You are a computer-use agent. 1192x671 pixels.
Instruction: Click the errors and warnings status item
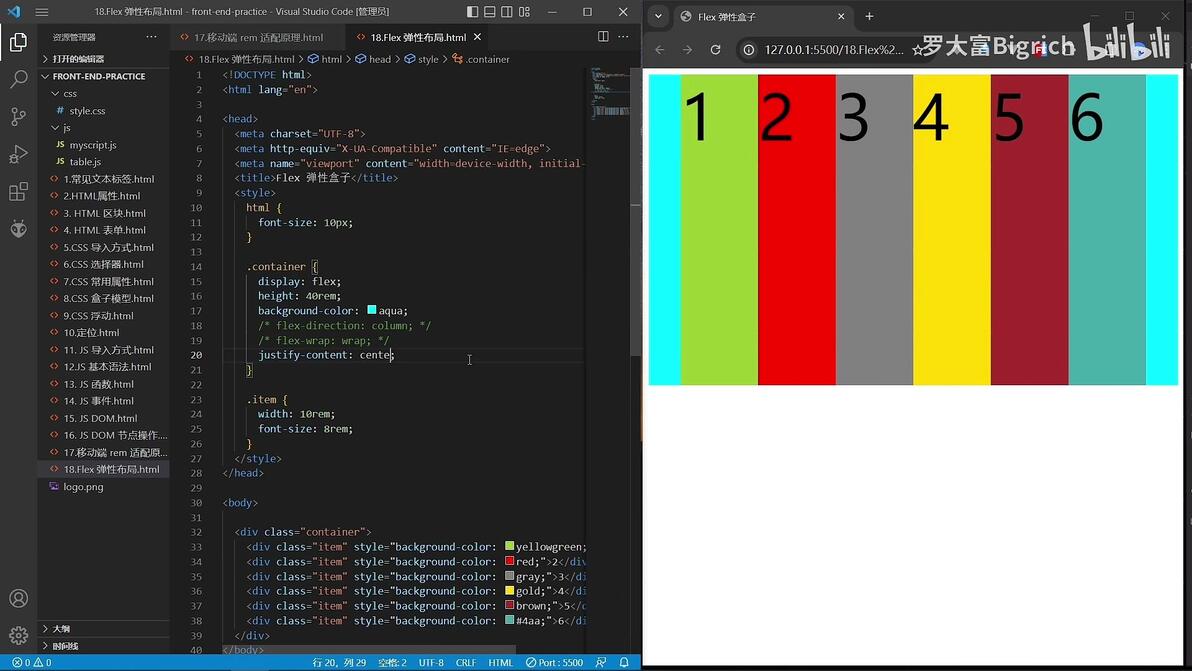tap(32, 663)
